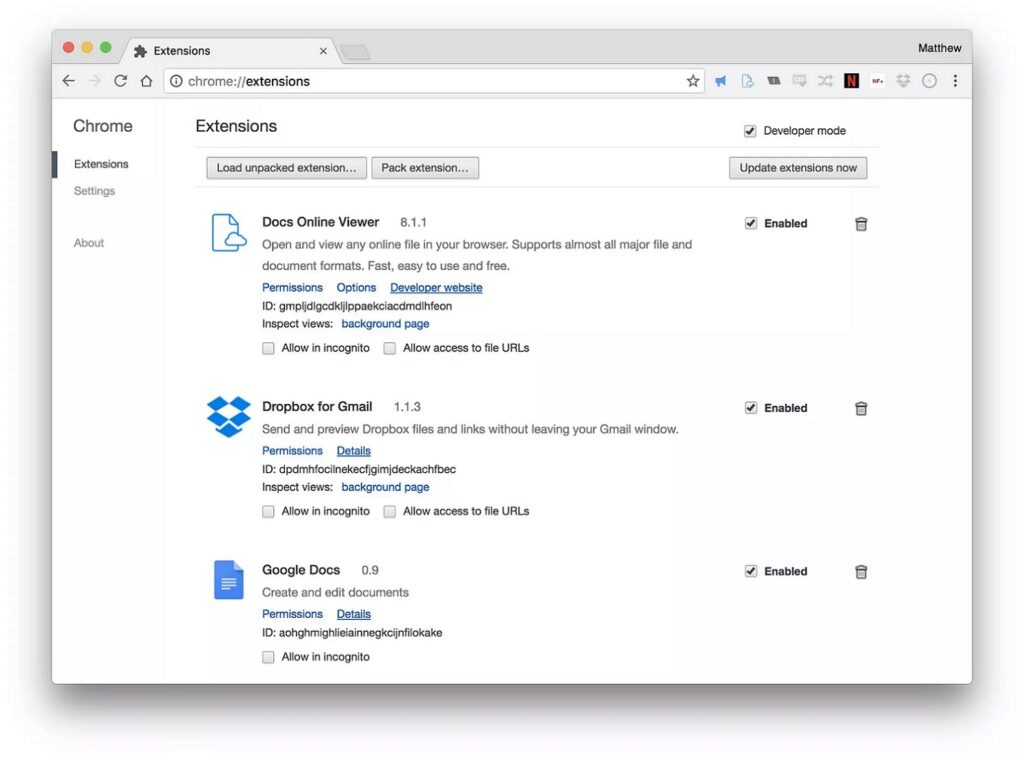
Task: Reload the page with the refresh icon
Action: pyautogui.click(x=120, y=81)
